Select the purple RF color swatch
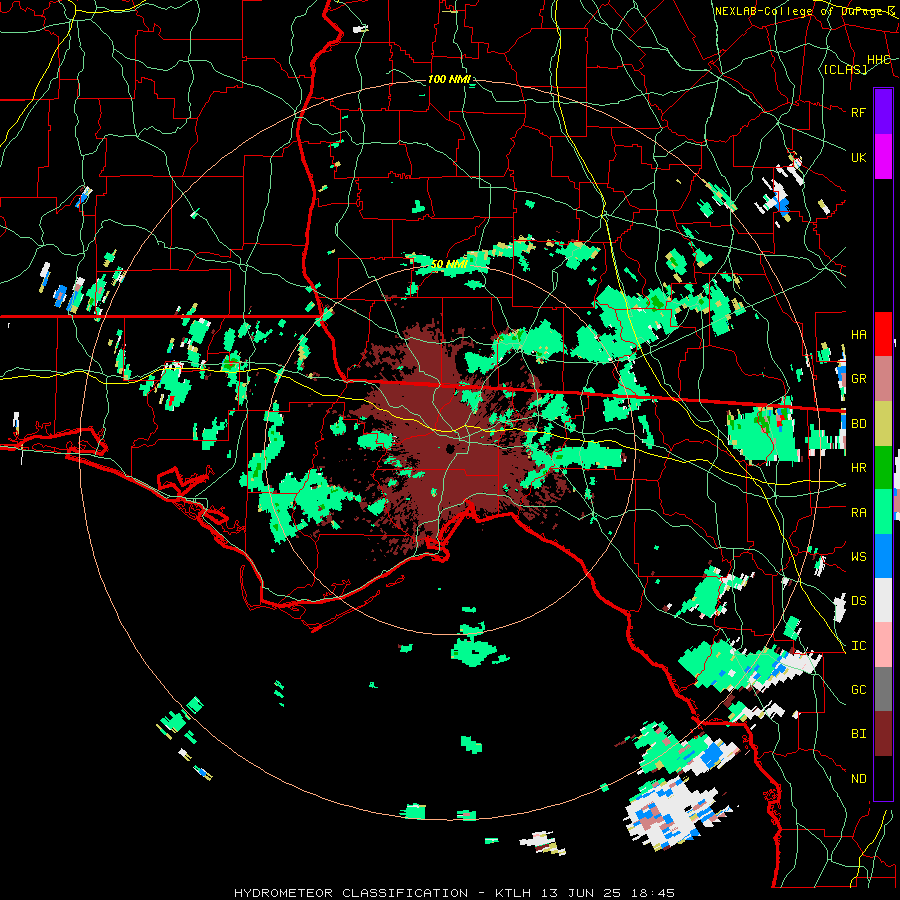 (x=883, y=112)
